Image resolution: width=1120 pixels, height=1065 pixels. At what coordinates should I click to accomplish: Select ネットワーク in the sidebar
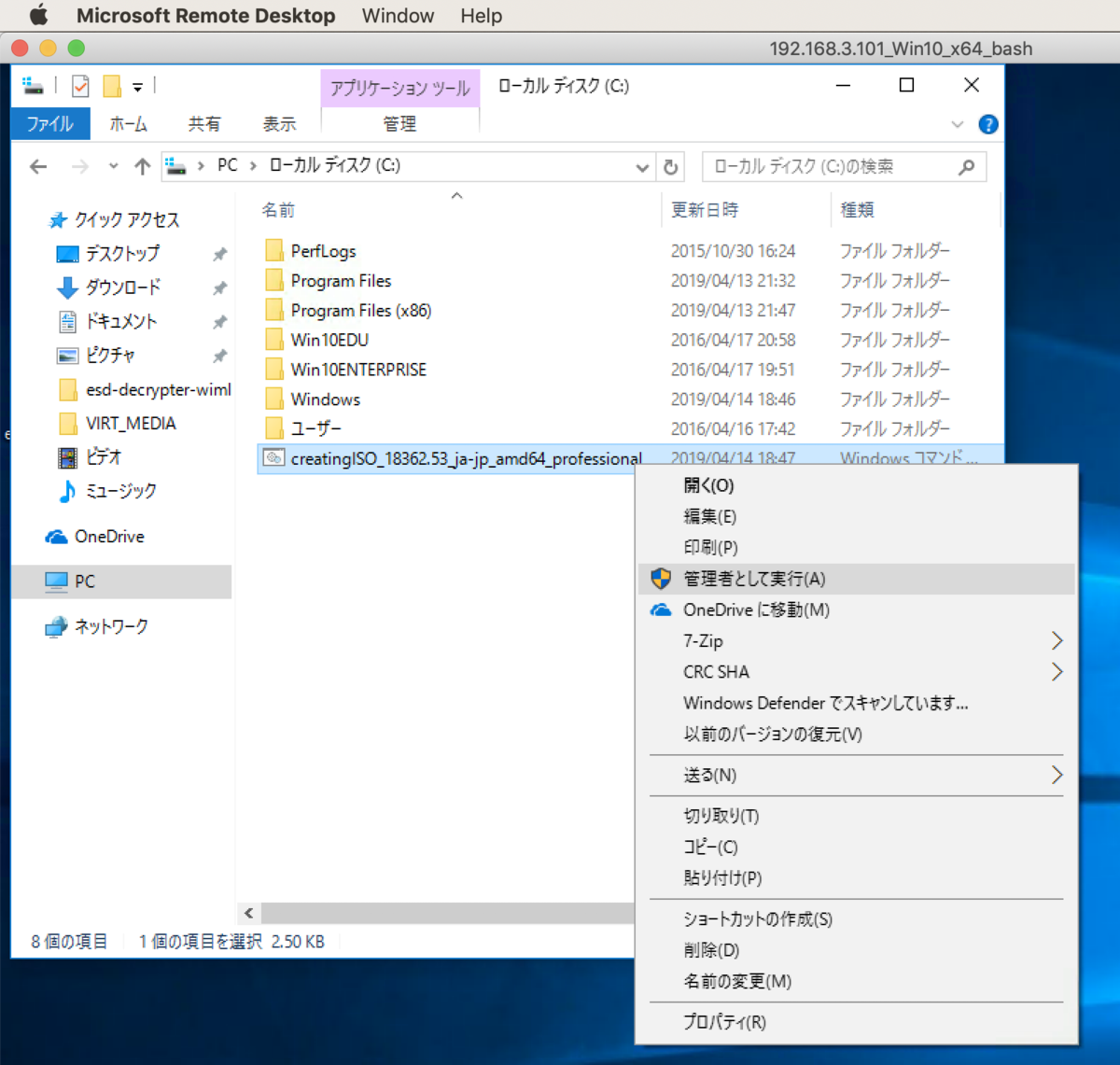pos(111,626)
